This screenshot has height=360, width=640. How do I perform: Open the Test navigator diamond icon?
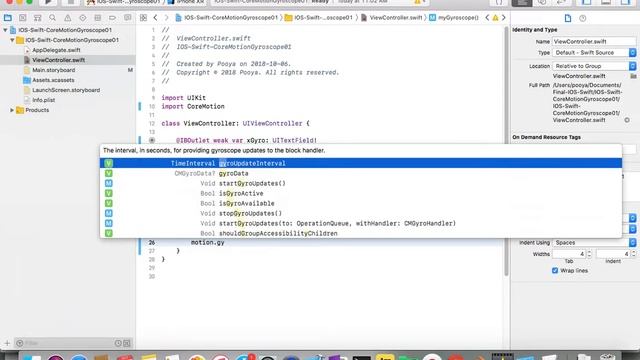point(82,18)
